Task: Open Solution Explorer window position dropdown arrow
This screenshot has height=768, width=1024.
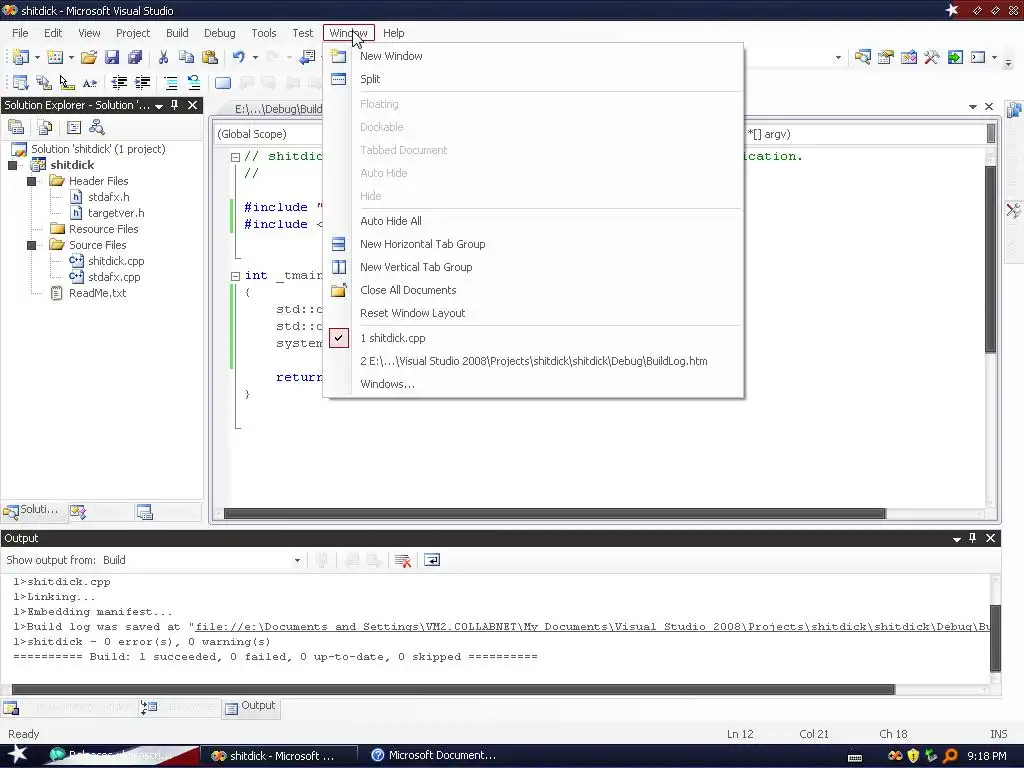Action: [159, 106]
